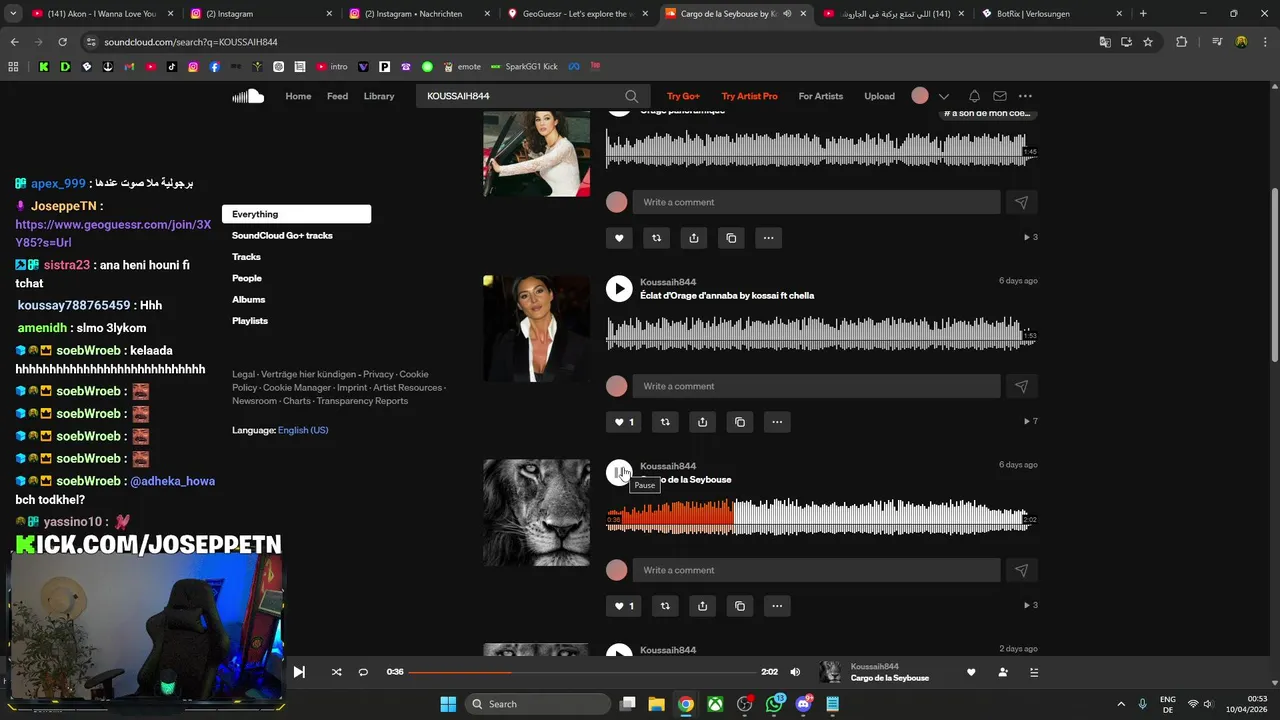Open the messages envelope icon
1280x720 pixels.
[999, 96]
